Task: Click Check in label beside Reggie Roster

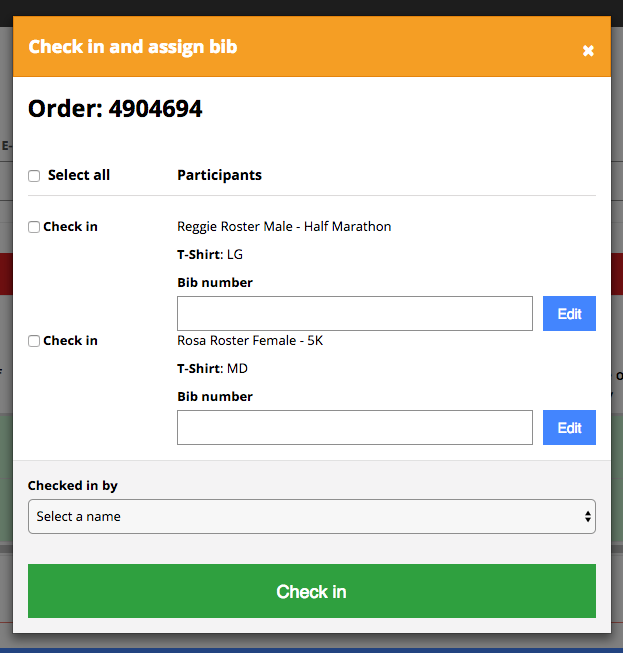Action: 70,227
